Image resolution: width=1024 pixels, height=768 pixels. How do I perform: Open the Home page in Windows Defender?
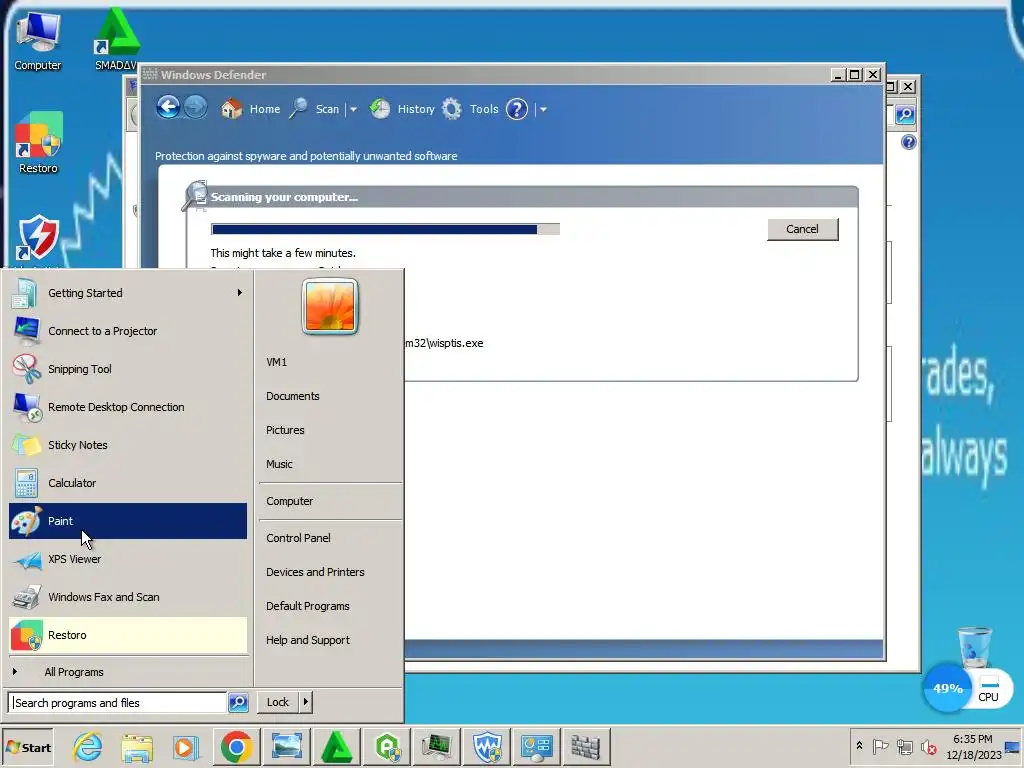click(251, 109)
